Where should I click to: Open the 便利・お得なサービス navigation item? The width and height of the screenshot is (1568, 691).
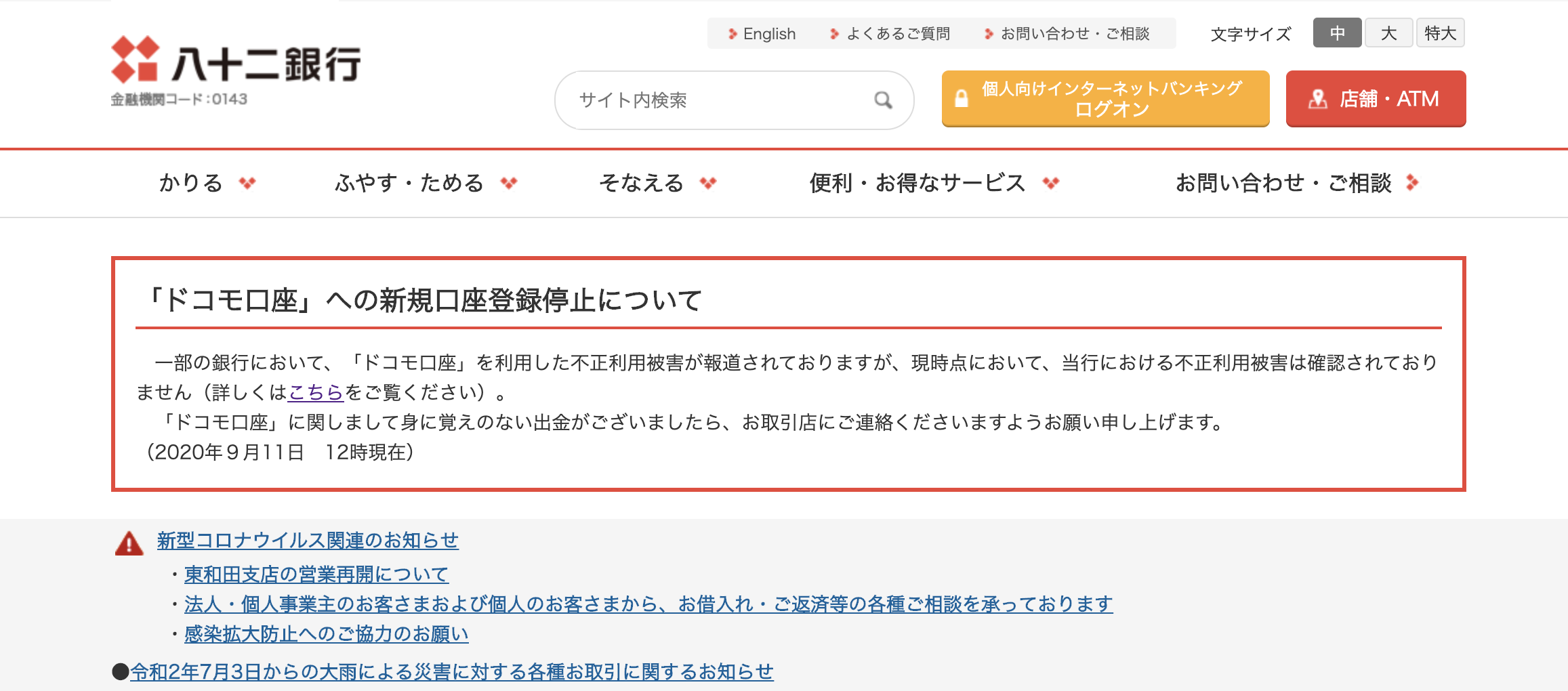917,183
